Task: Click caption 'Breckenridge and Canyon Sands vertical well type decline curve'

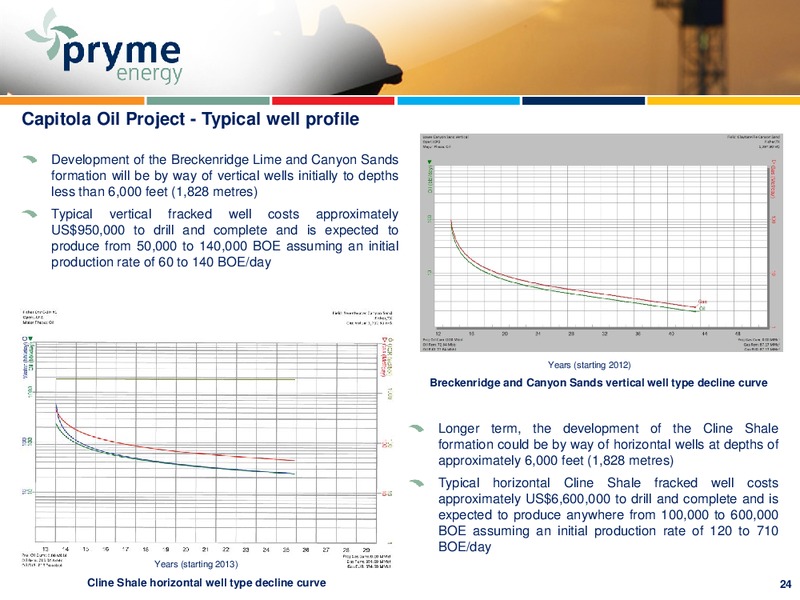Action: [598, 383]
